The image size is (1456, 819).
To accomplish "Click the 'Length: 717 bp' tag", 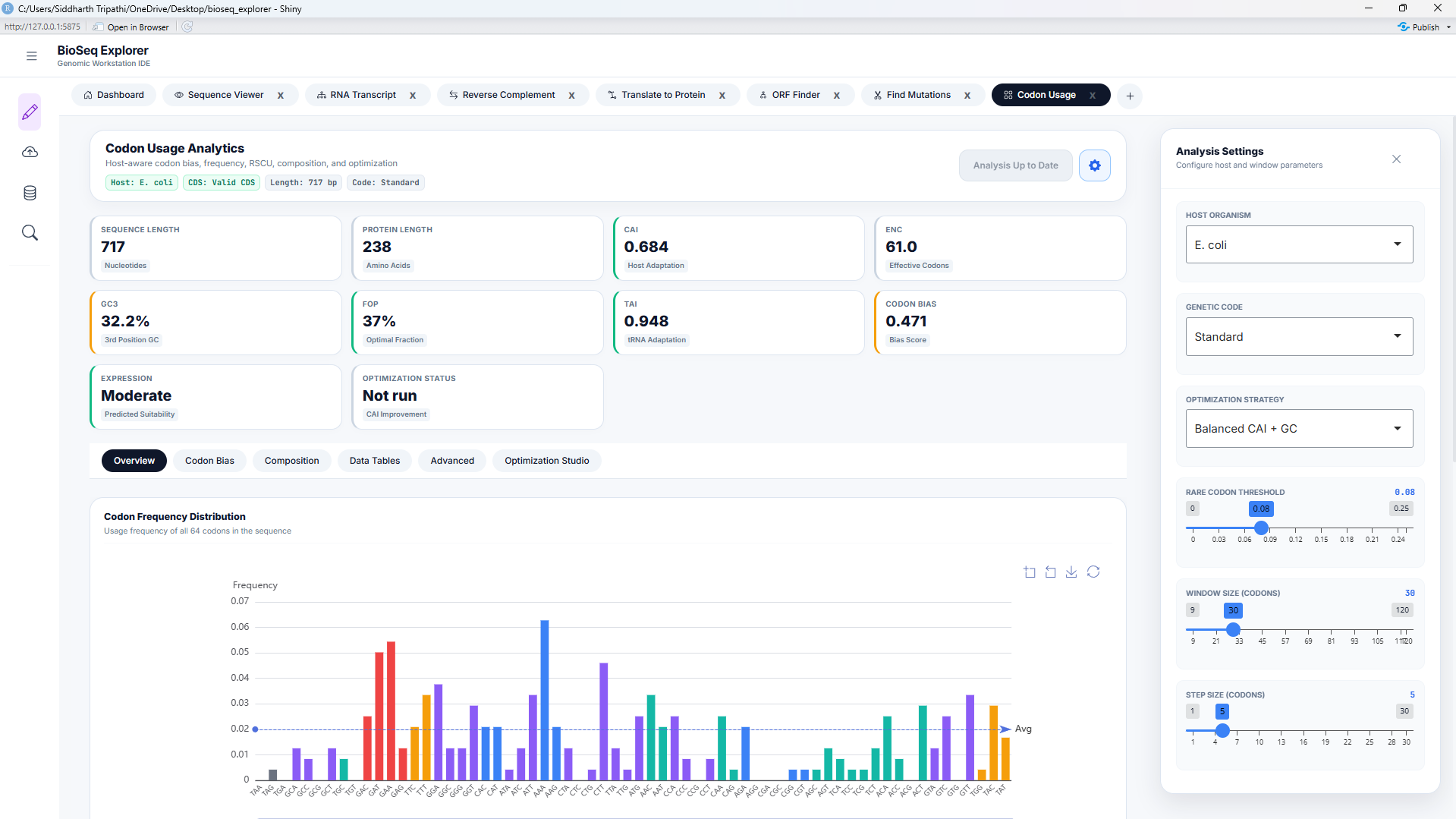I will pos(303,183).
